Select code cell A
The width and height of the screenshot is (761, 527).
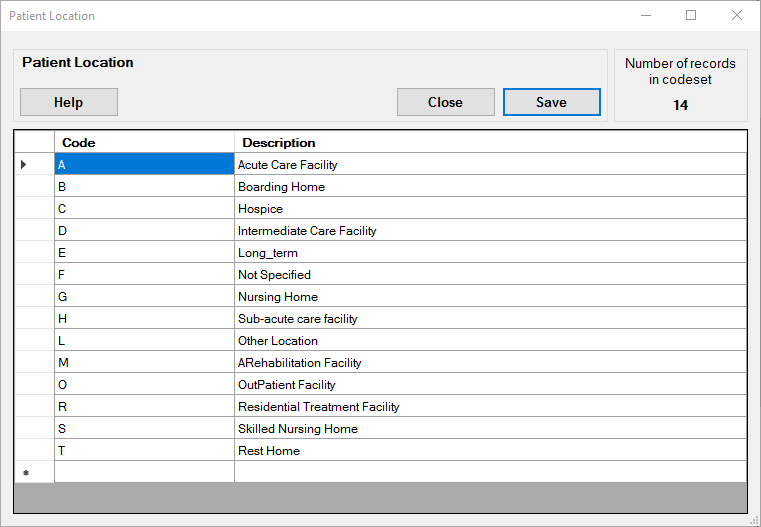tap(144, 165)
